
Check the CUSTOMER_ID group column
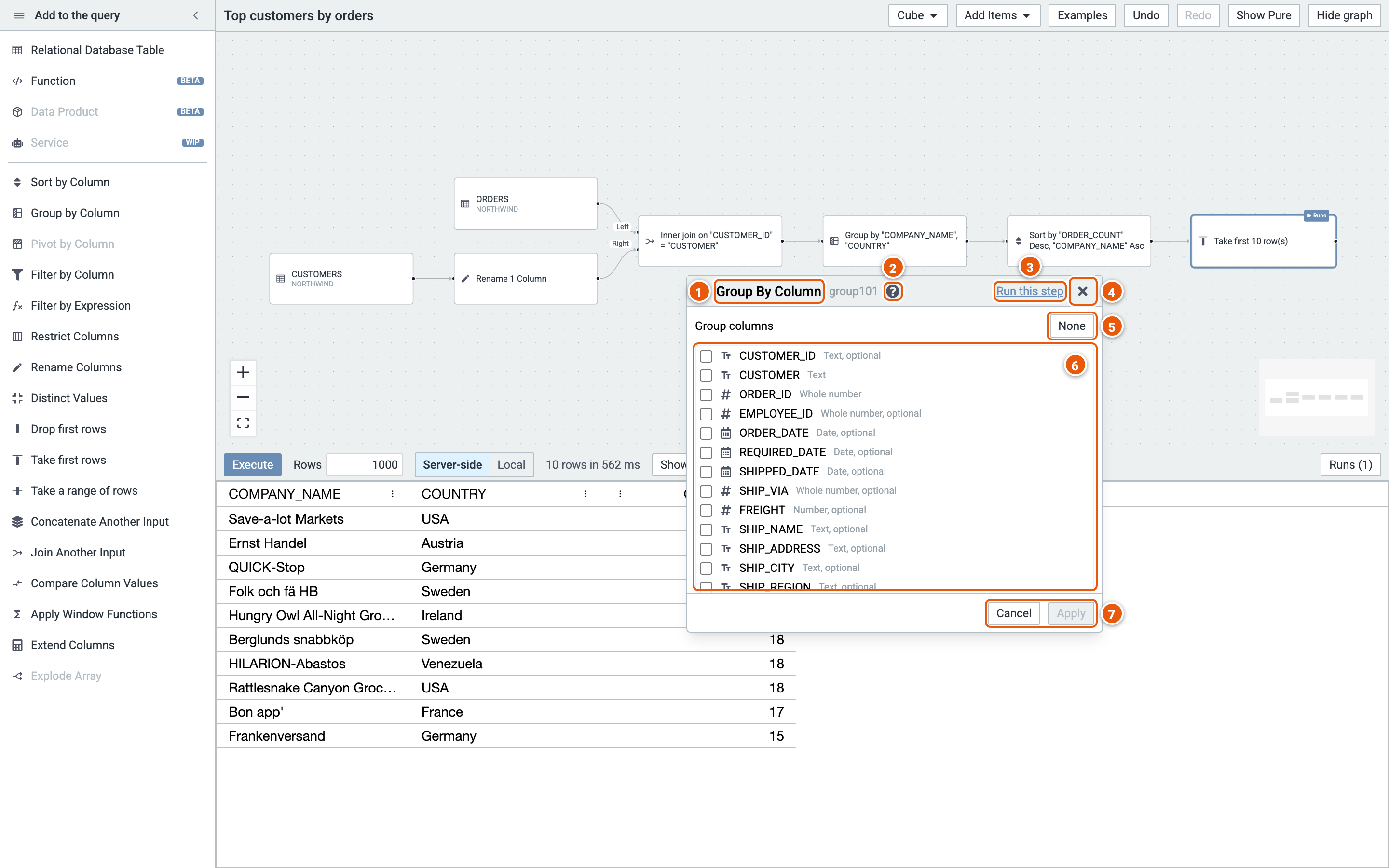[x=706, y=356]
